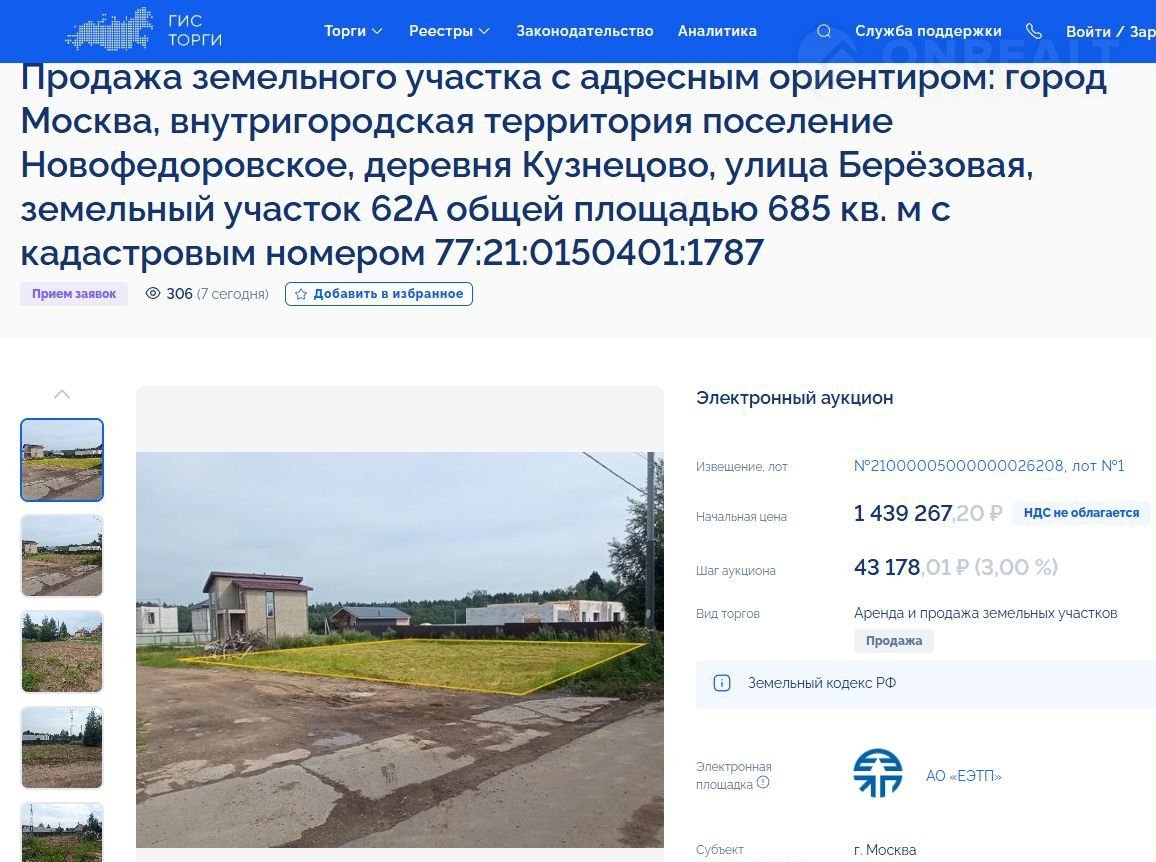Click the Войти login link
1156x862 pixels.
click(x=1088, y=32)
